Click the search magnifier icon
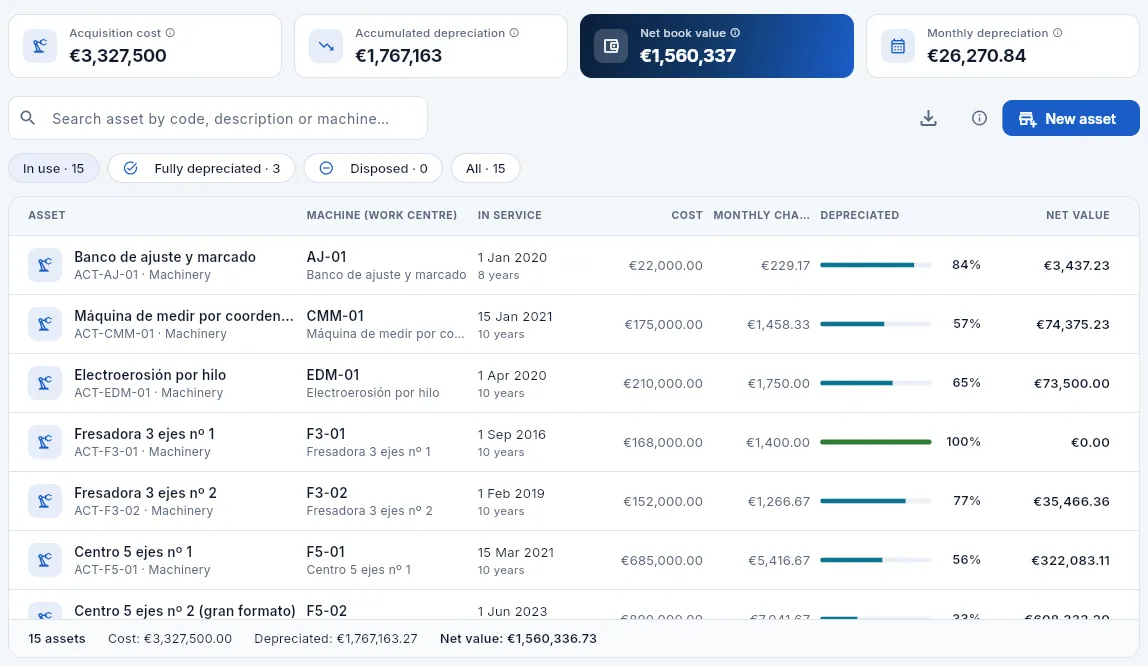 pyautogui.click(x=28, y=118)
